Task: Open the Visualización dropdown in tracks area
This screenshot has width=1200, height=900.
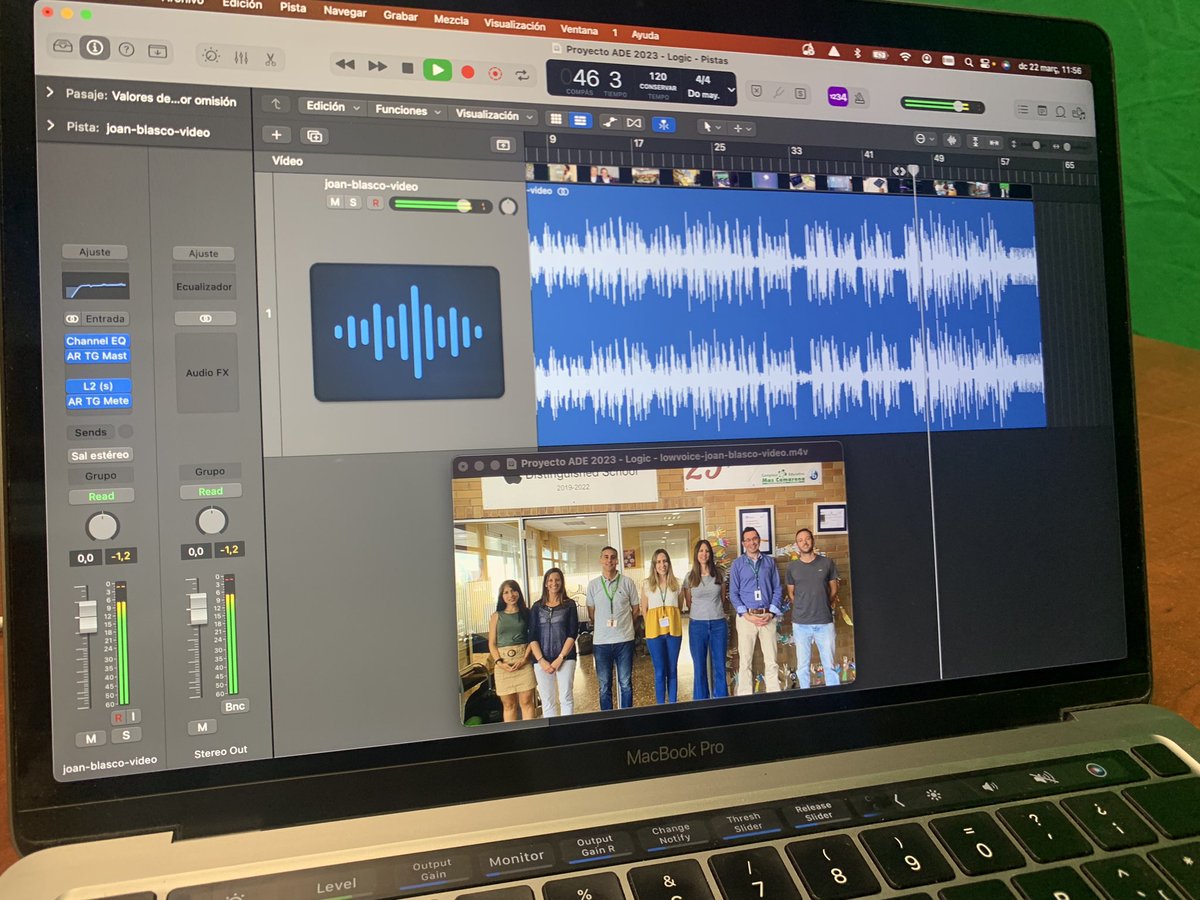Action: (x=492, y=115)
